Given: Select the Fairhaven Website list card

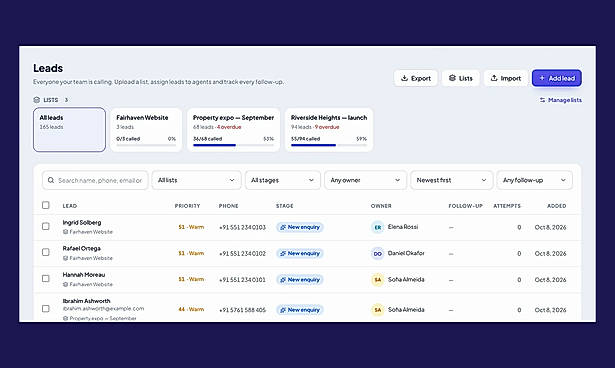Looking at the screenshot, I should [x=146, y=130].
